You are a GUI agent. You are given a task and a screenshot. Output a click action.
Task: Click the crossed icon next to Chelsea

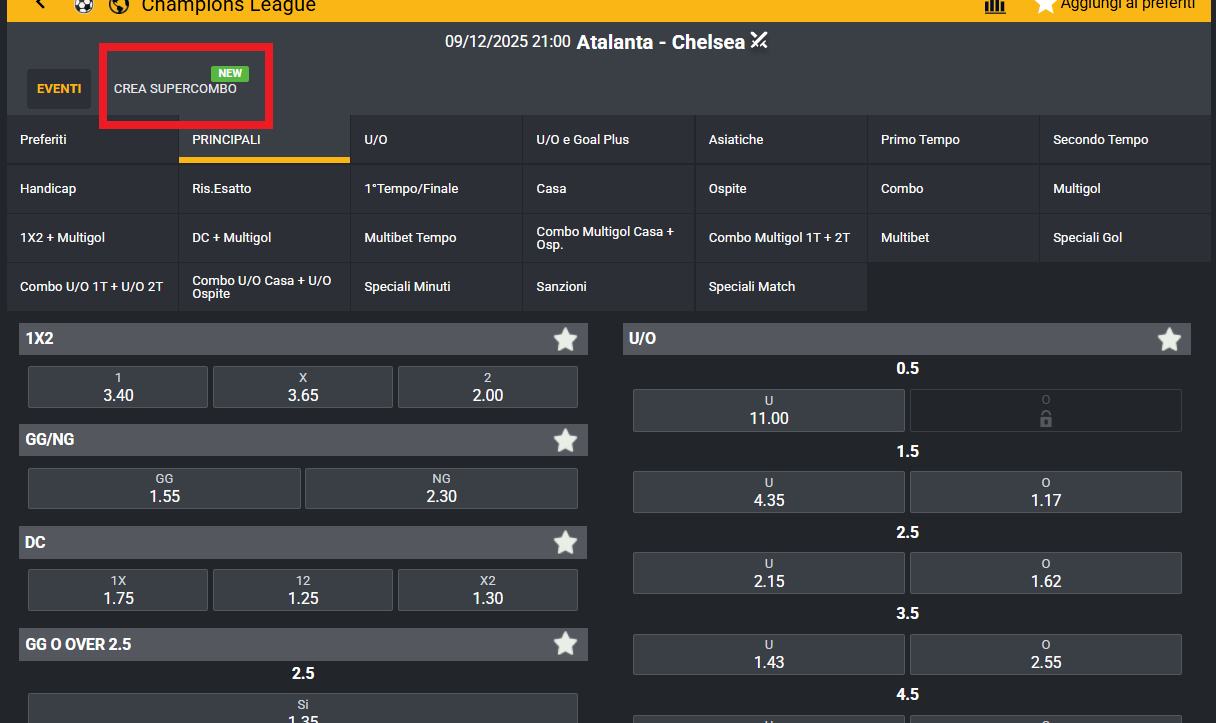click(759, 41)
